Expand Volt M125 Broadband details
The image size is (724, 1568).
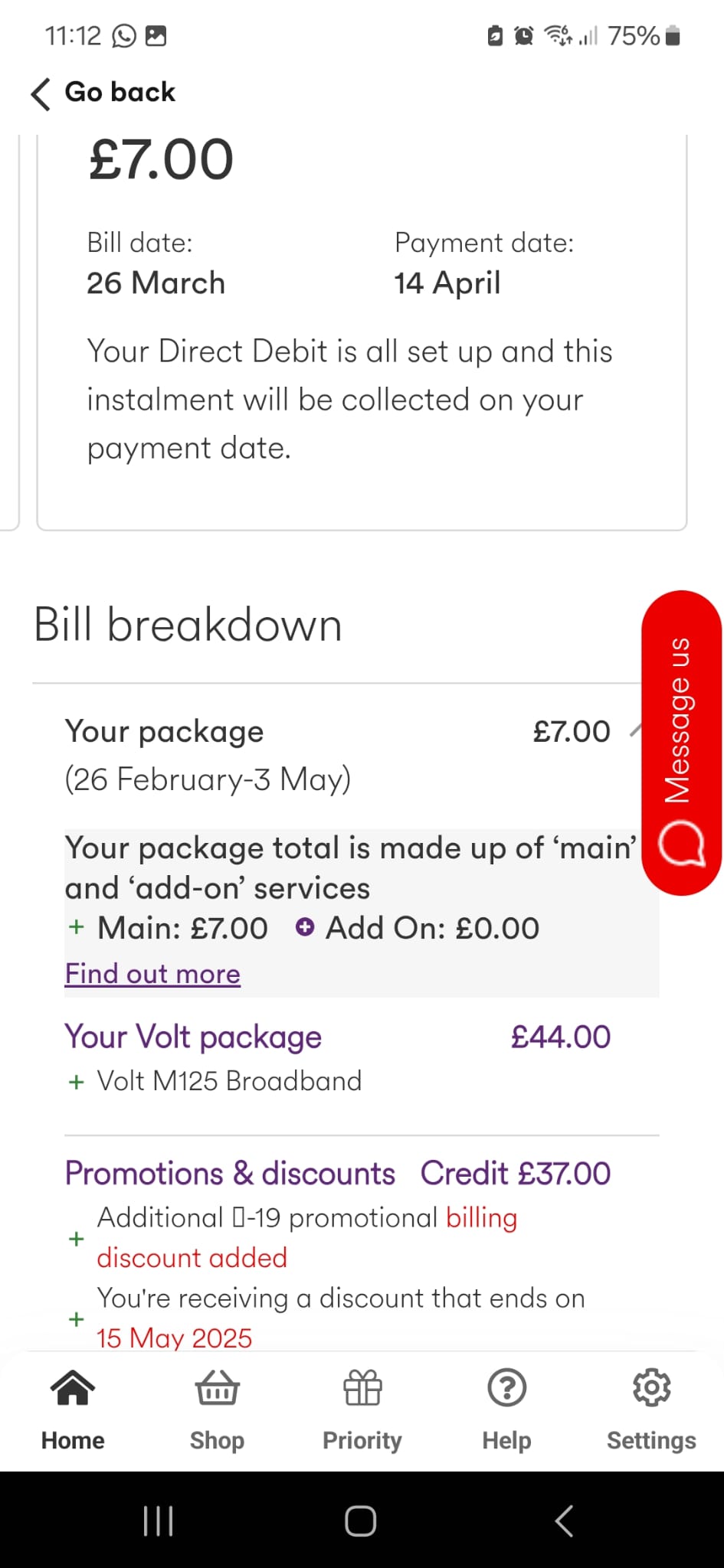click(x=76, y=1081)
